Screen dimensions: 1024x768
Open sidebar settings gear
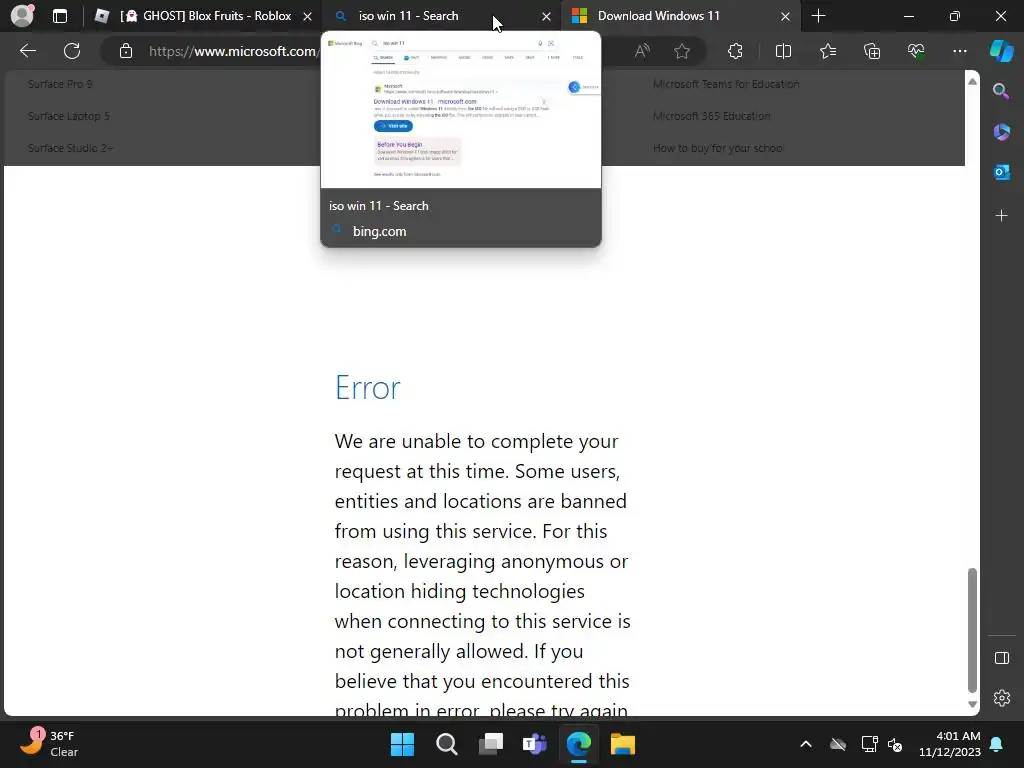click(x=1001, y=698)
